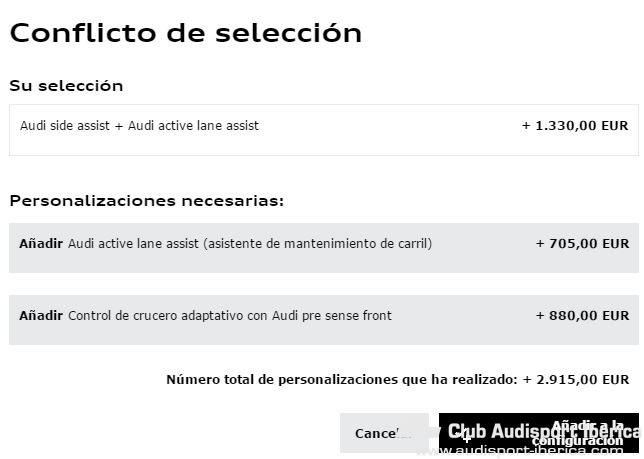Click Añadir label in the cruise control row
The width and height of the screenshot is (644, 459).
tap(41, 315)
